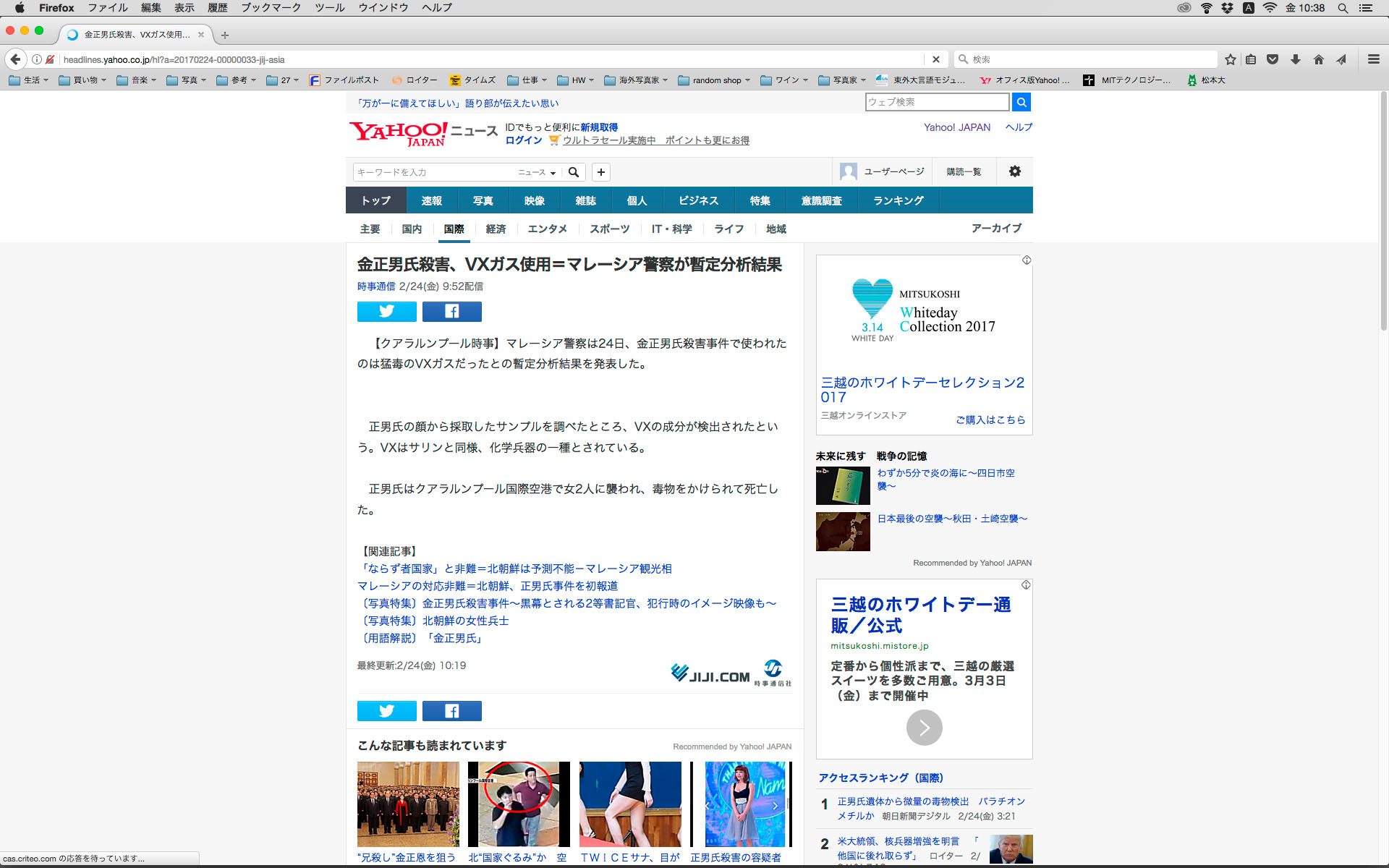Click the Twitter share button under headline
The height and width of the screenshot is (868, 1389).
(x=386, y=311)
